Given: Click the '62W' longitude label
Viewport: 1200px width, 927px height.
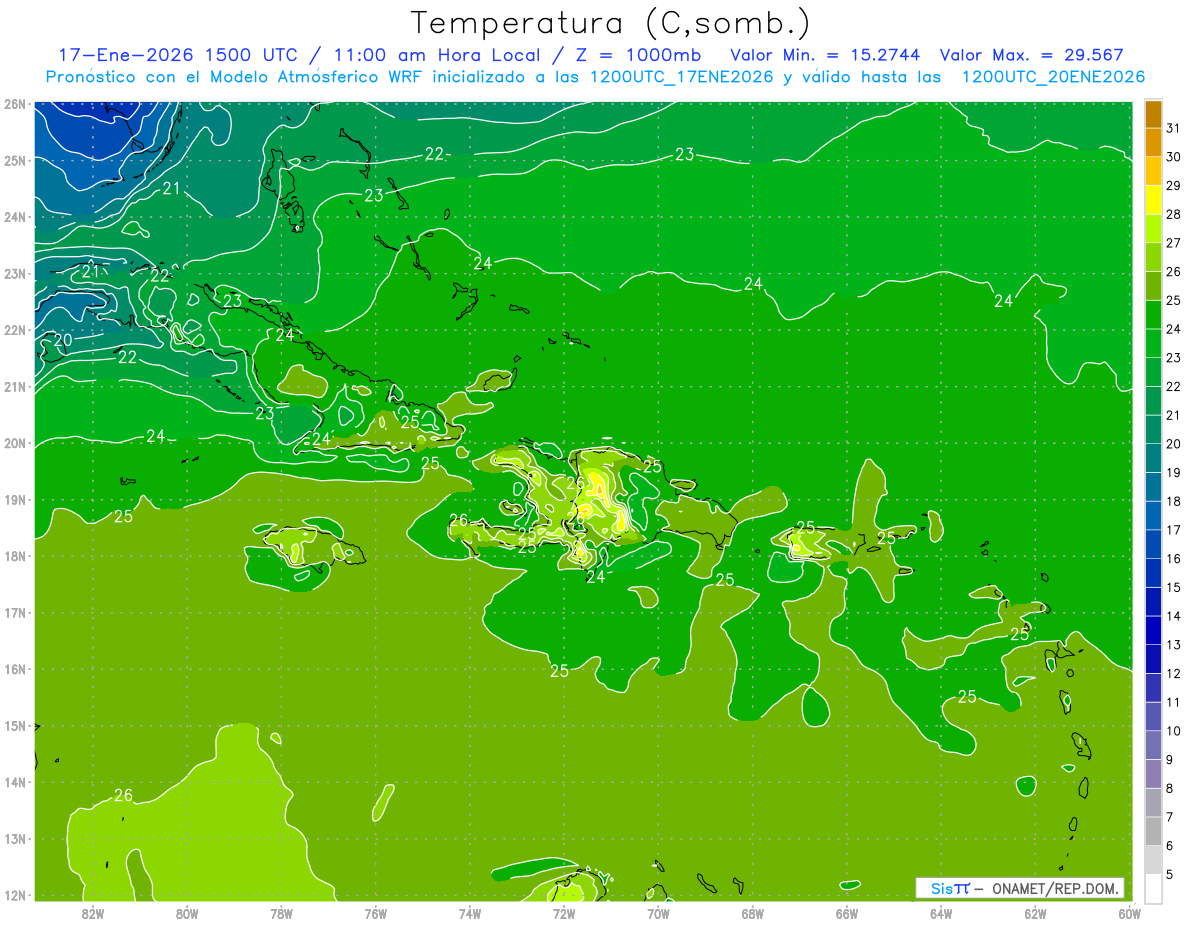Looking at the screenshot, I should click(1035, 913).
